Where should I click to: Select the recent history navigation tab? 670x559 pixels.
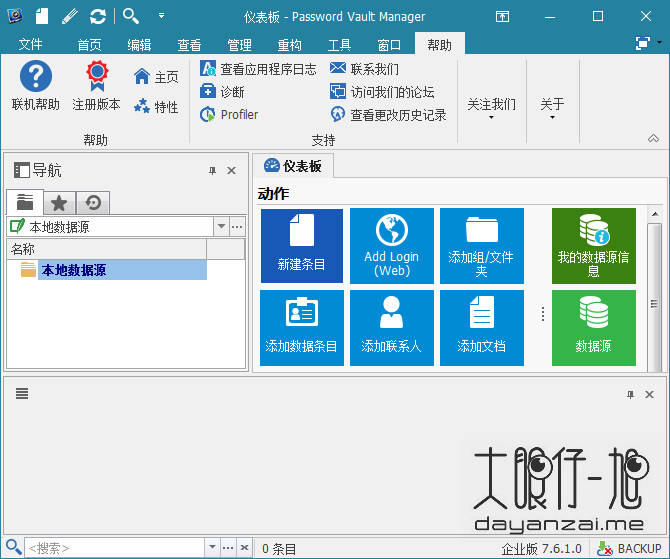(93, 203)
